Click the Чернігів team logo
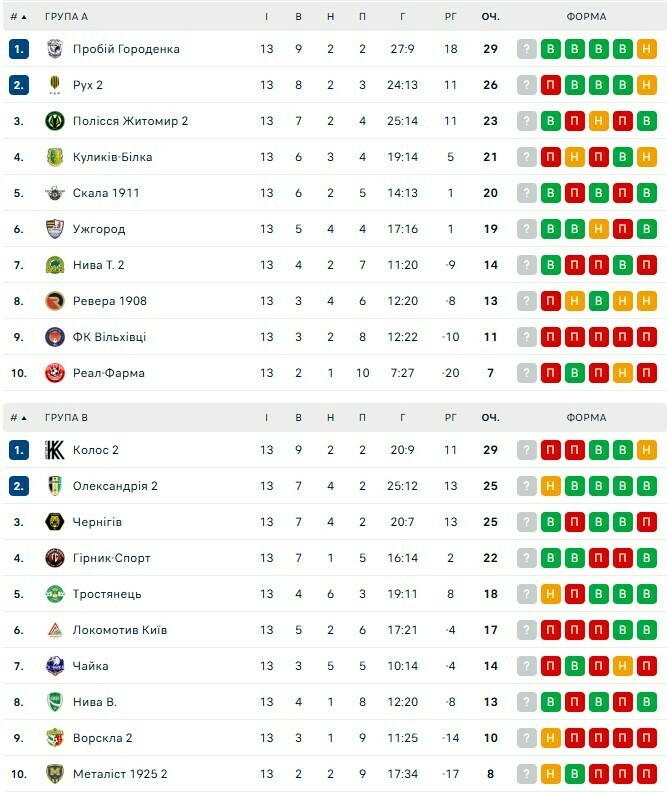Viewport: 667px width, 794px height. pyautogui.click(x=55, y=522)
